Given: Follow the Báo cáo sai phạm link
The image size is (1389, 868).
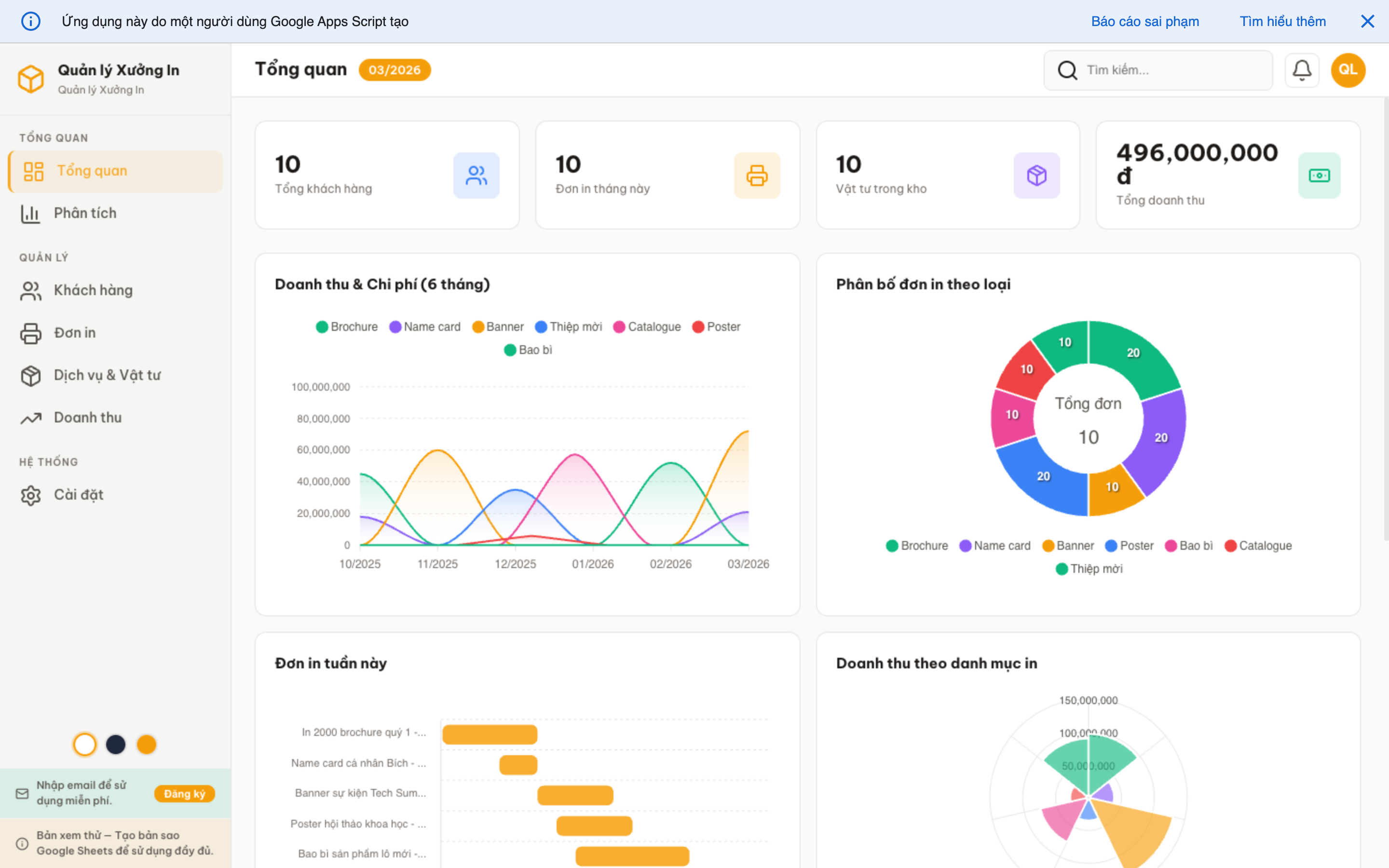Looking at the screenshot, I should tap(1144, 21).
